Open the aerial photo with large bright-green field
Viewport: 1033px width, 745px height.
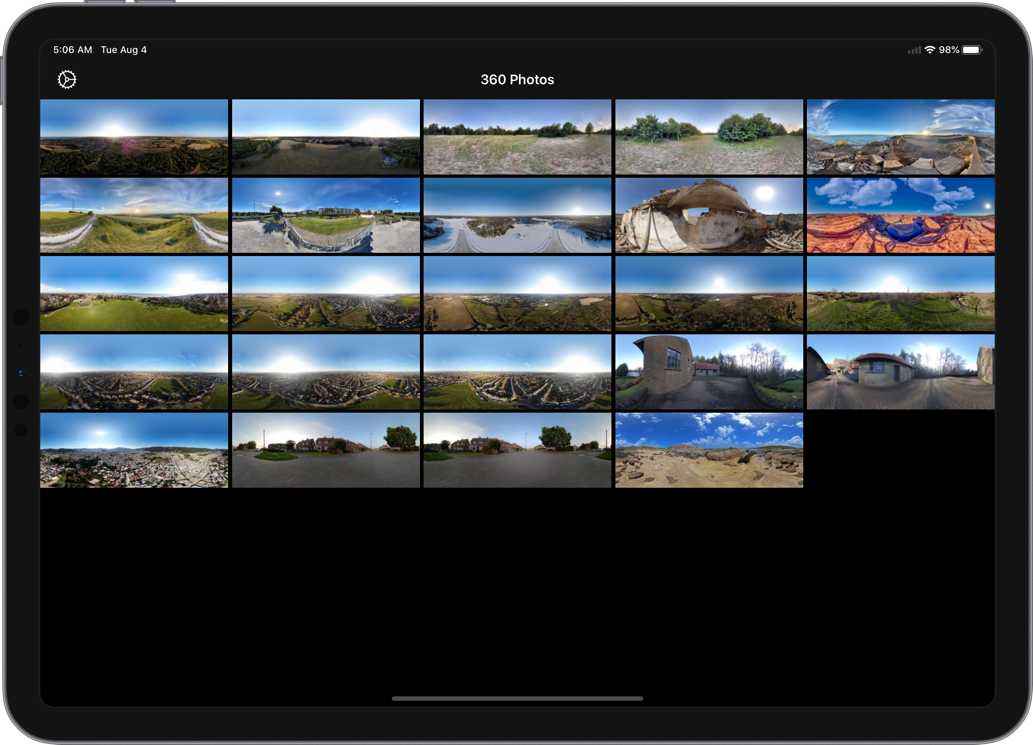point(134,294)
